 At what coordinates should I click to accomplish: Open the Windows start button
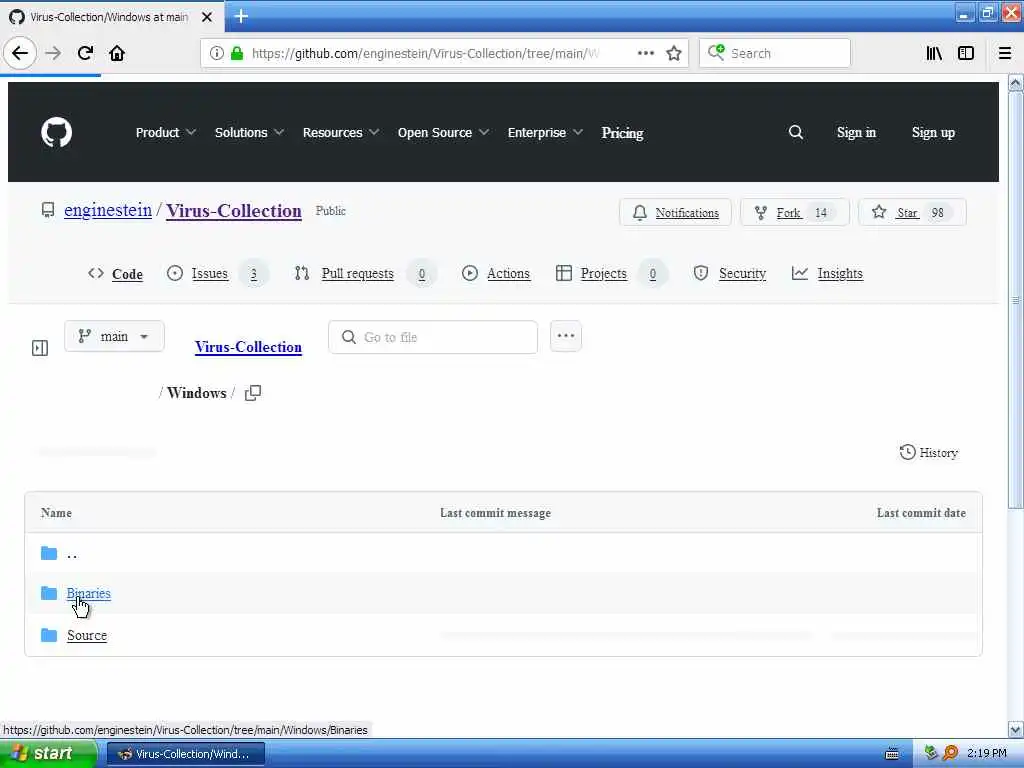point(48,754)
